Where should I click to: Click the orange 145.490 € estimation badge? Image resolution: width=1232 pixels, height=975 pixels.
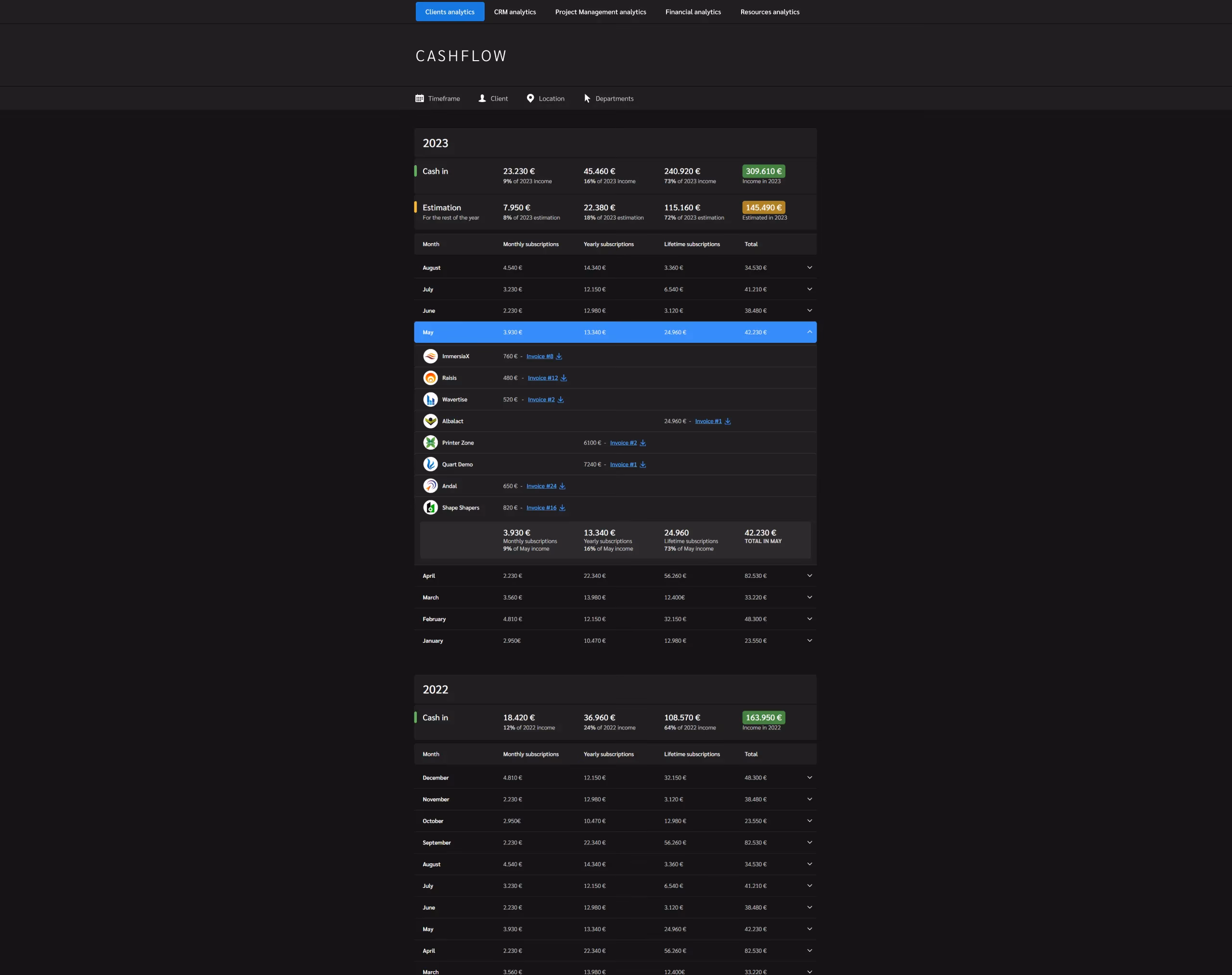pos(764,208)
